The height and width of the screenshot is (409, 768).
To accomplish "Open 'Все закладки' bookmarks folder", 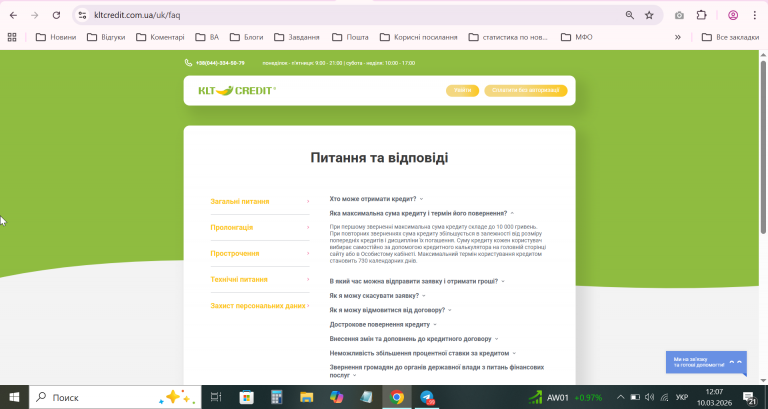I will pos(730,37).
